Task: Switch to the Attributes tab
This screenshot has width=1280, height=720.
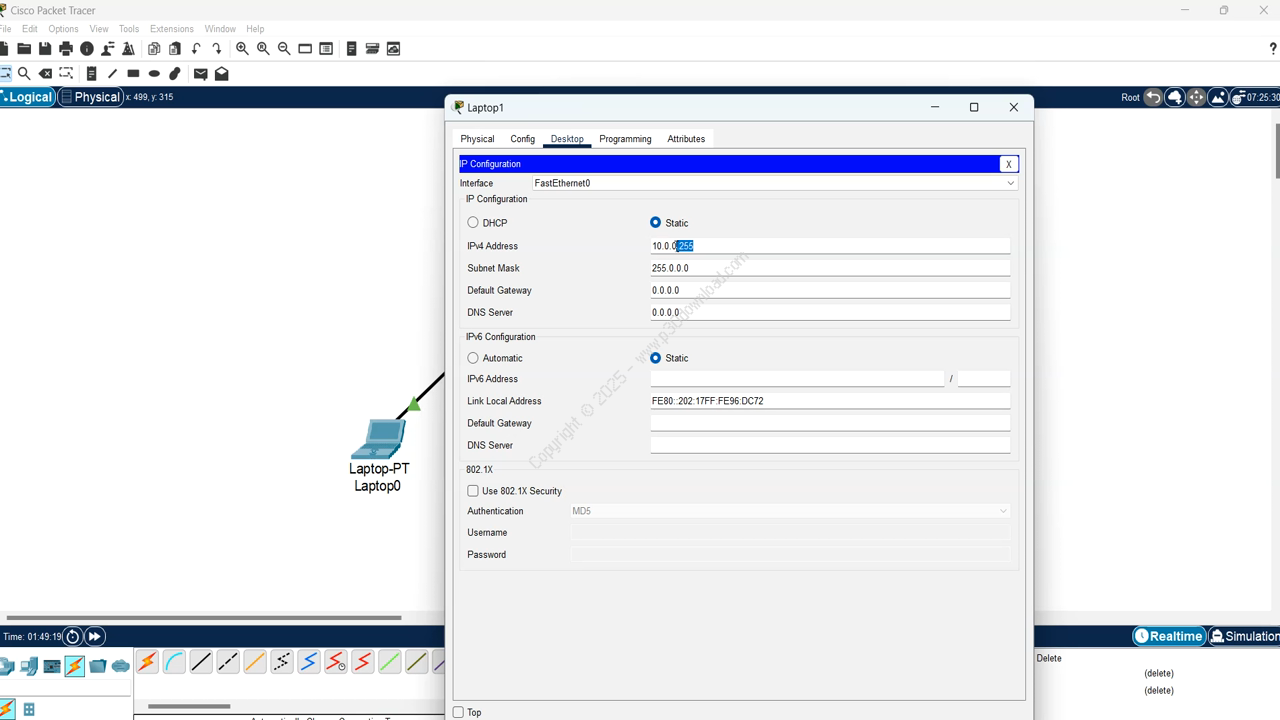Action: point(686,139)
